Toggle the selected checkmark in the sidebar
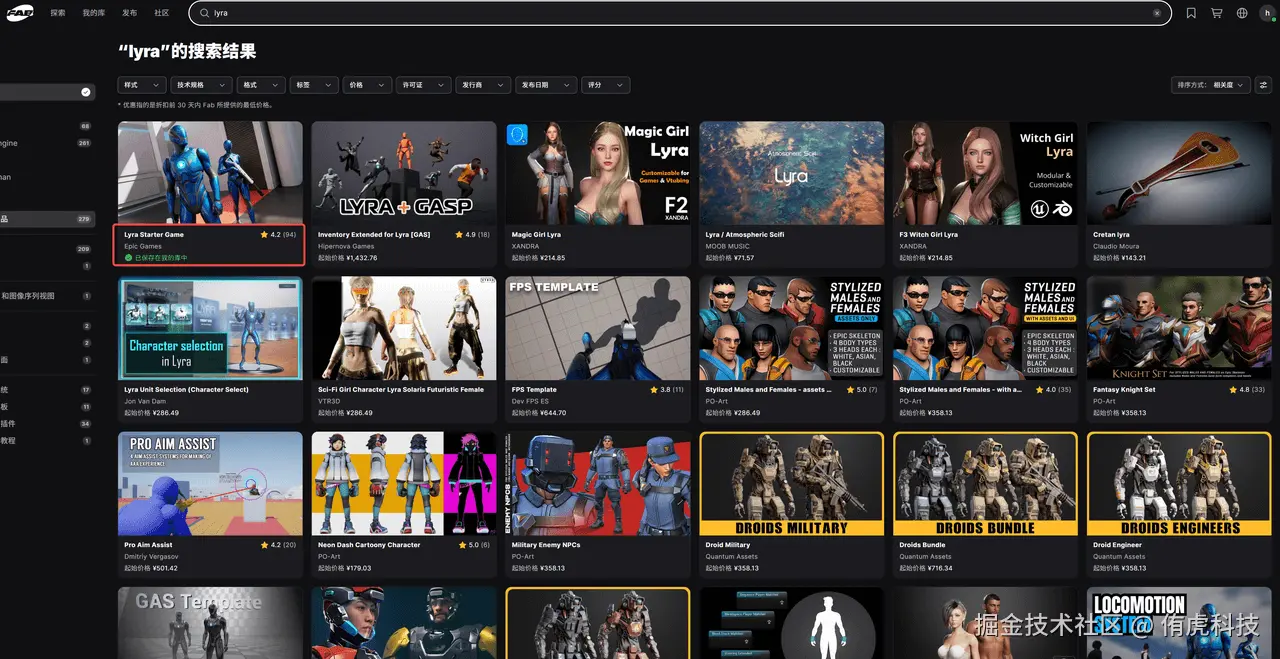The height and width of the screenshot is (659, 1280). (86, 92)
